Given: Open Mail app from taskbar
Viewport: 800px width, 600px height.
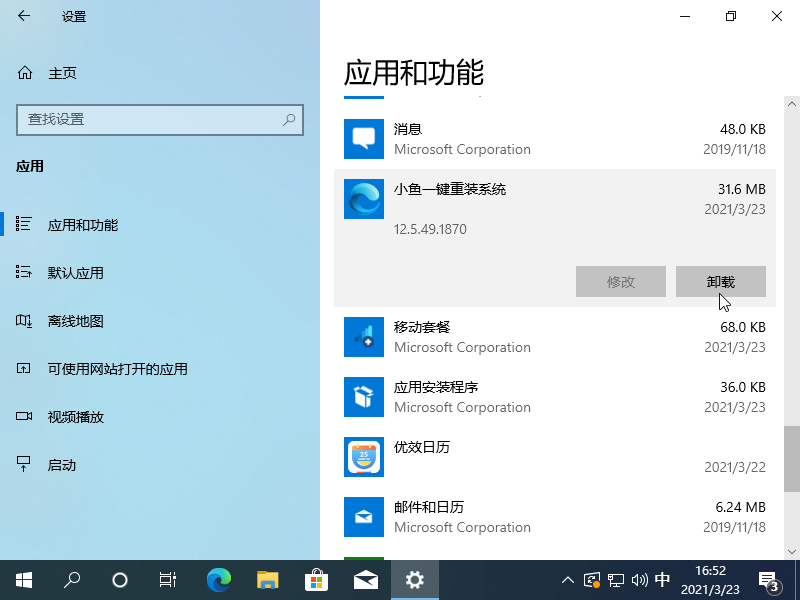Looking at the screenshot, I should (x=366, y=580).
